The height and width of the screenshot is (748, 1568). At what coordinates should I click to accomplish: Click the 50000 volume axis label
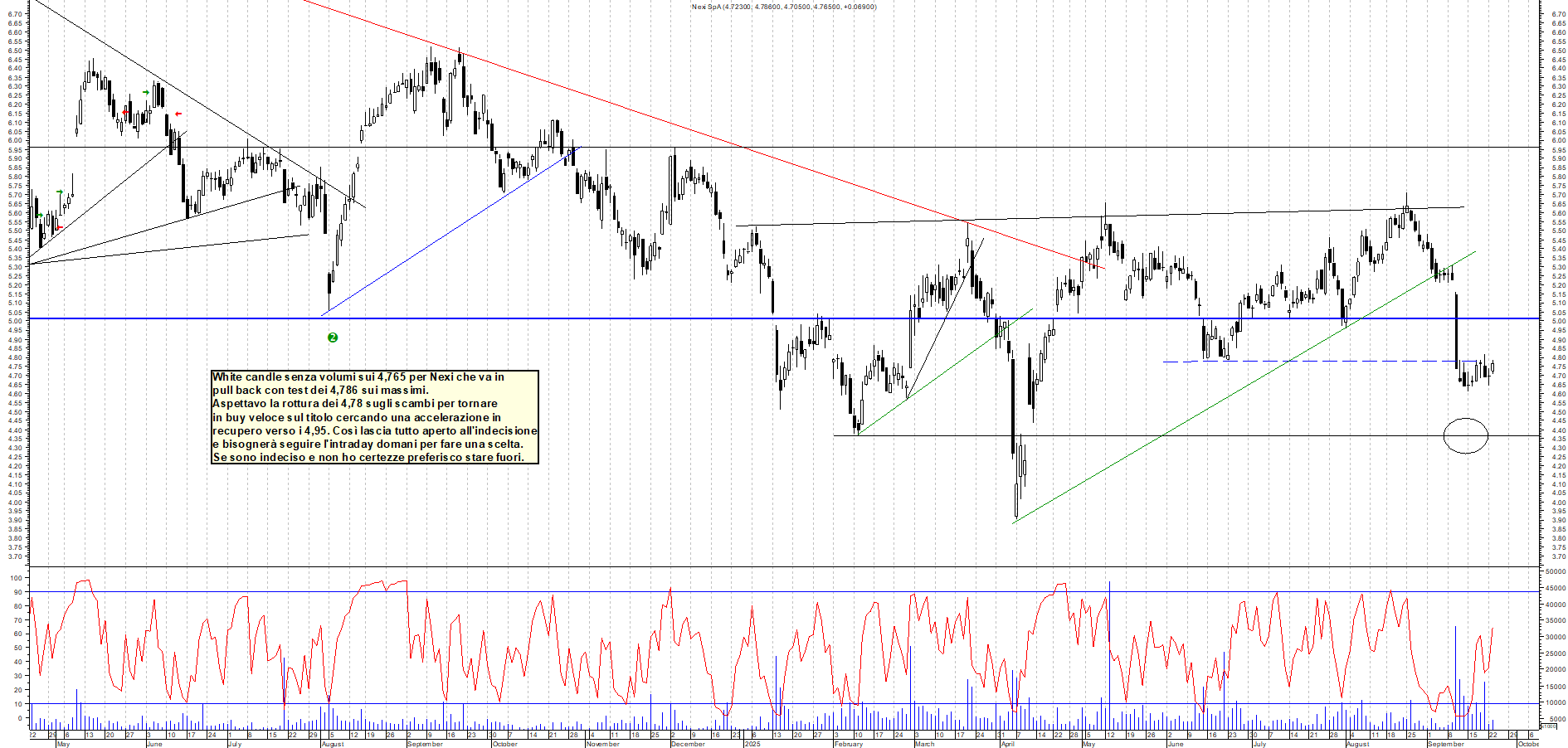1556,571
